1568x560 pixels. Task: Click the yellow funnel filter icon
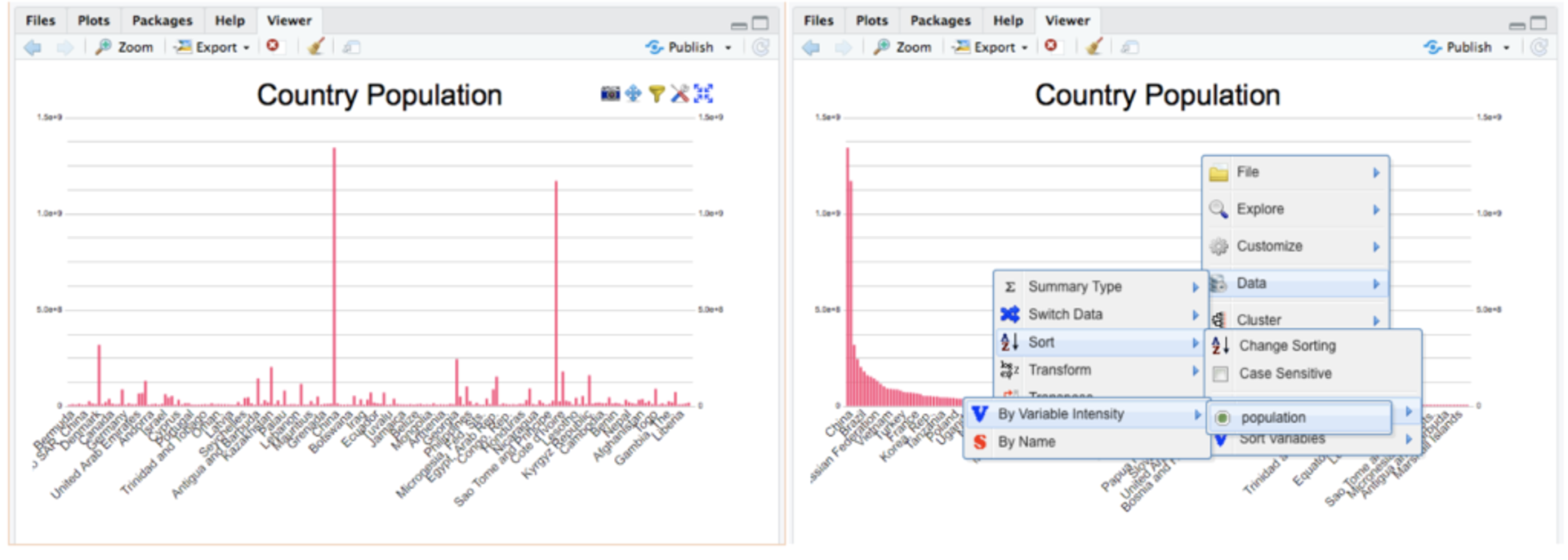click(x=656, y=94)
